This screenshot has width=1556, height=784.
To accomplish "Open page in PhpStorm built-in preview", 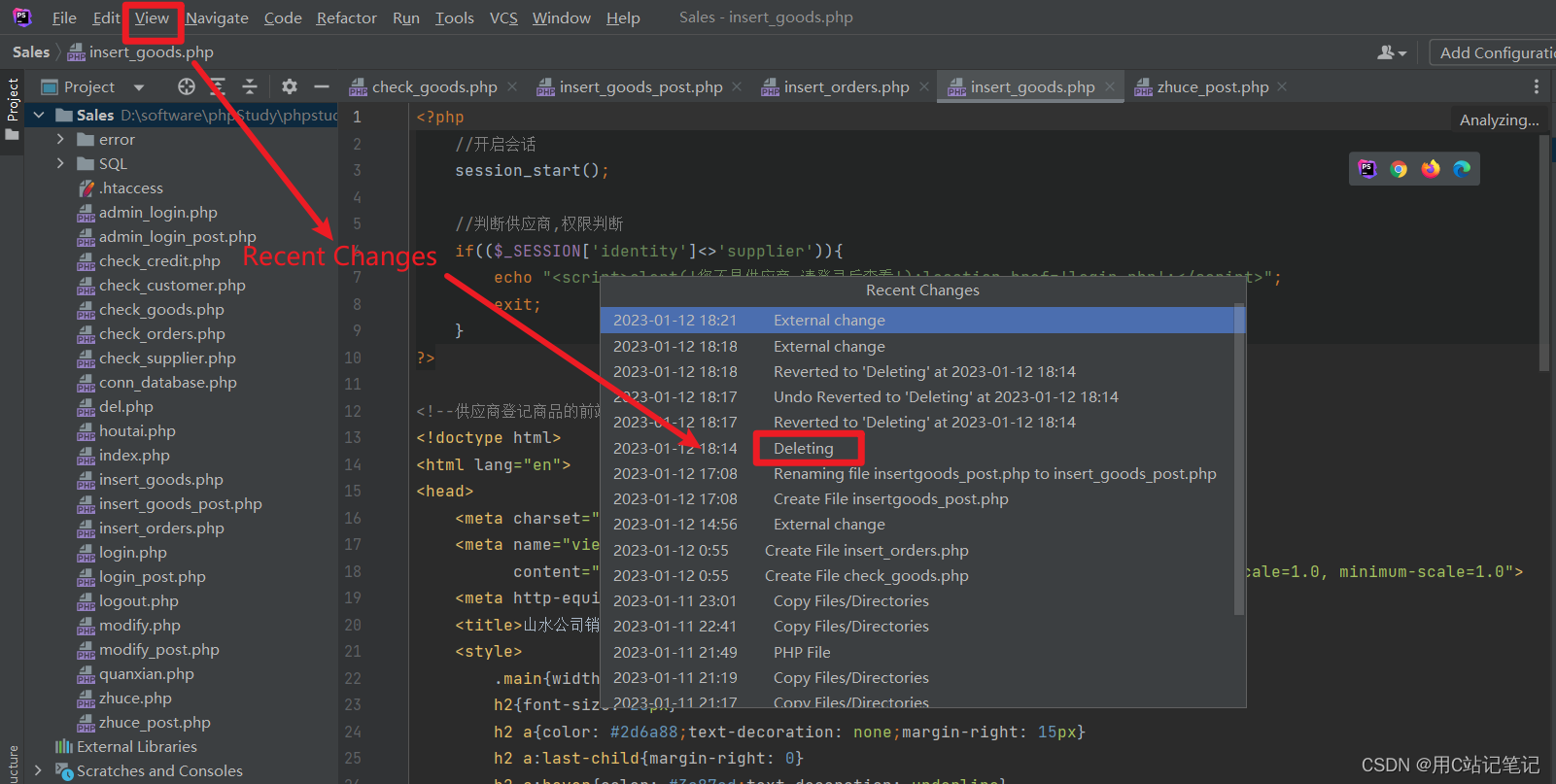I will click(x=1367, y=168).
